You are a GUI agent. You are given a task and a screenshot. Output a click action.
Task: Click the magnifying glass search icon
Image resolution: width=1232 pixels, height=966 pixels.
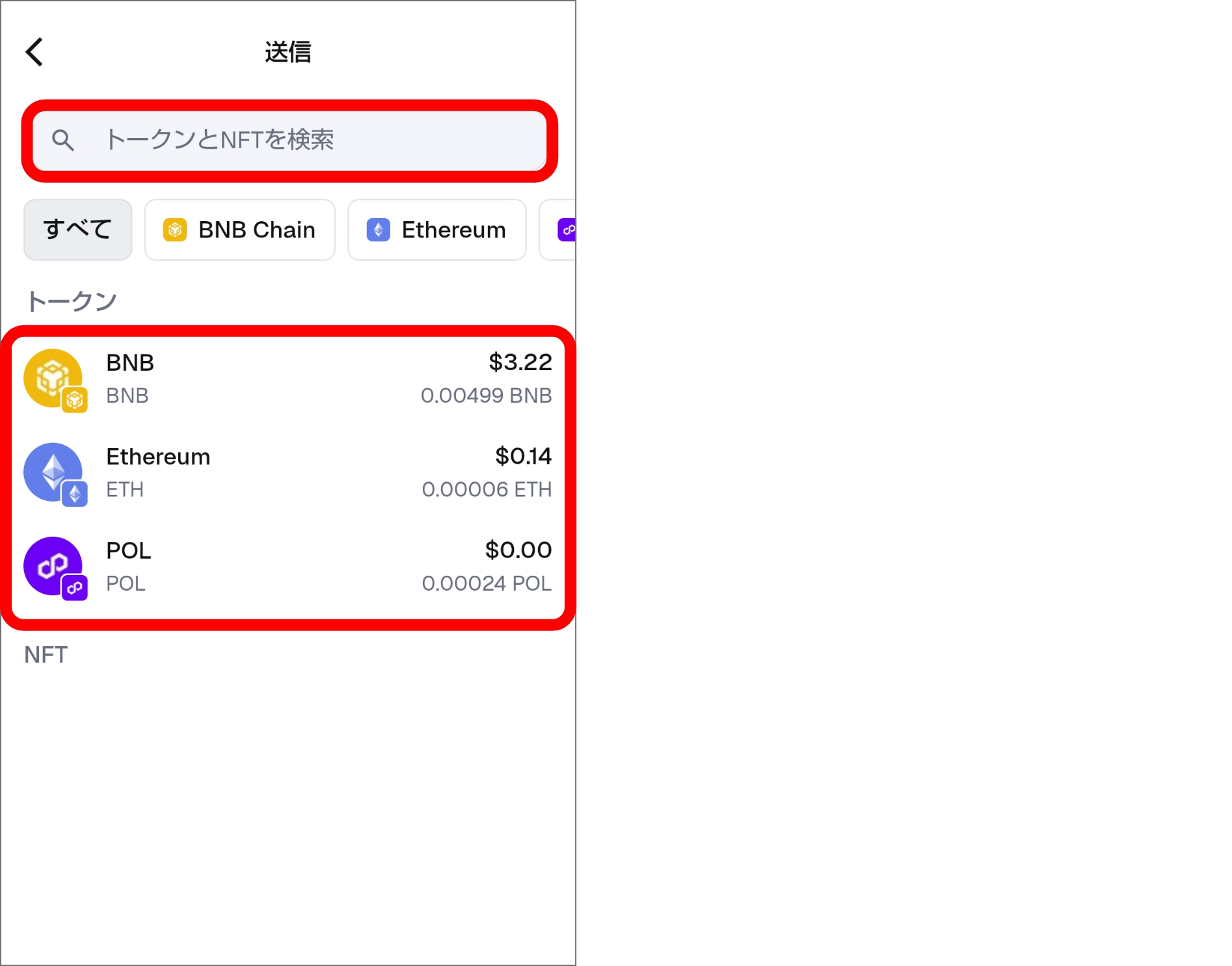click(x=63, y=141)
